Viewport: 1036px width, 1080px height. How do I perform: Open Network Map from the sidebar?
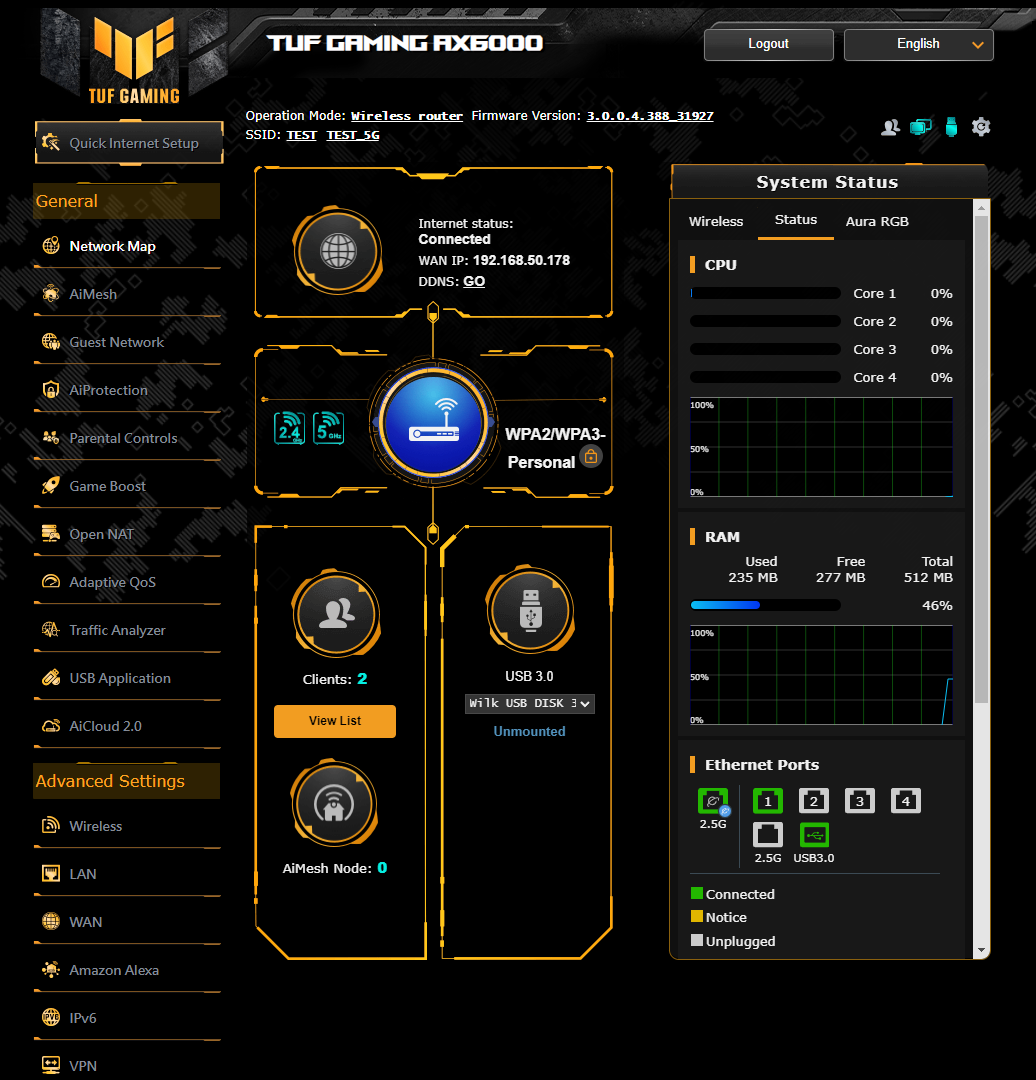[127, 246]
